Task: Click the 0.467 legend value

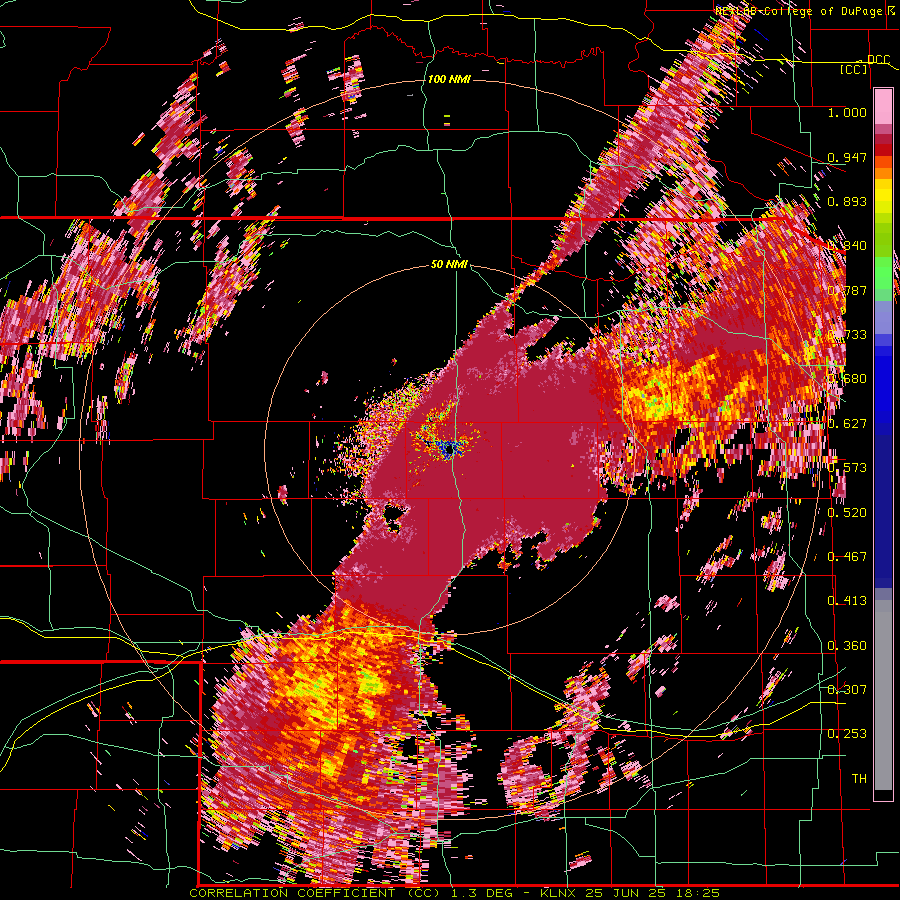Action: pos(847,556)
